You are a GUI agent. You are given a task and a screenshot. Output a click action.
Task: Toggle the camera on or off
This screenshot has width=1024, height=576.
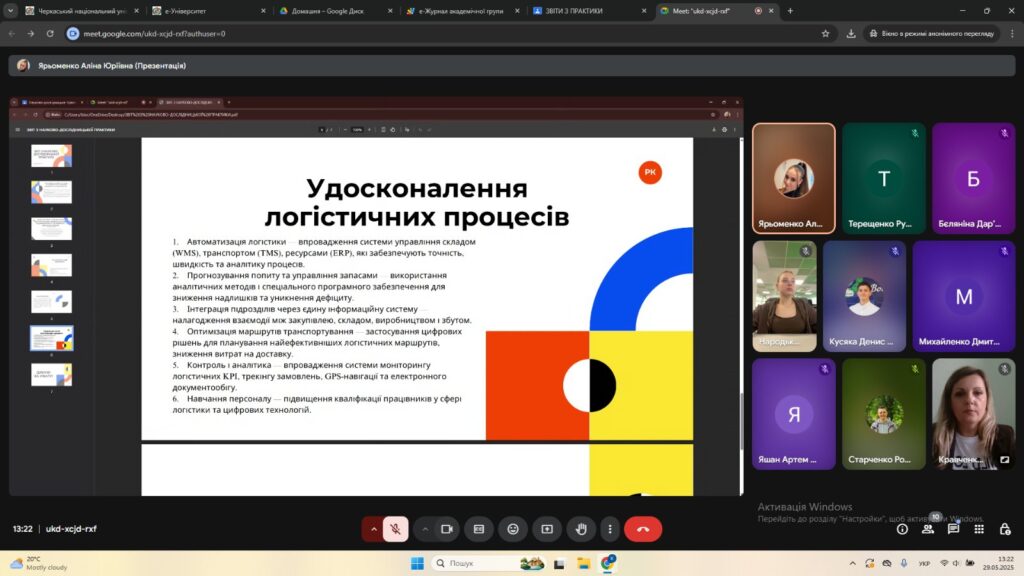point(447,529)
